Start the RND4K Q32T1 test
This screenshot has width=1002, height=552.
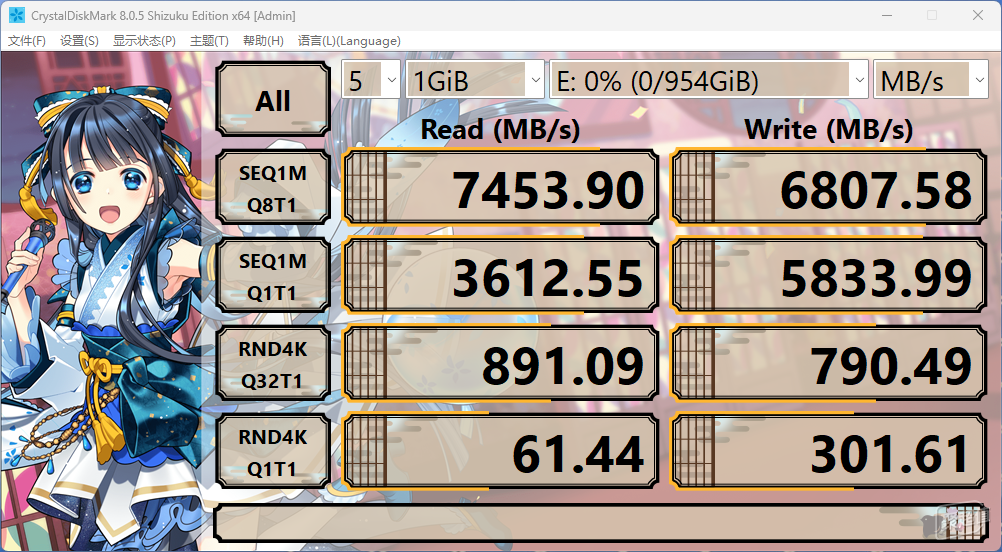click(273, 364)
